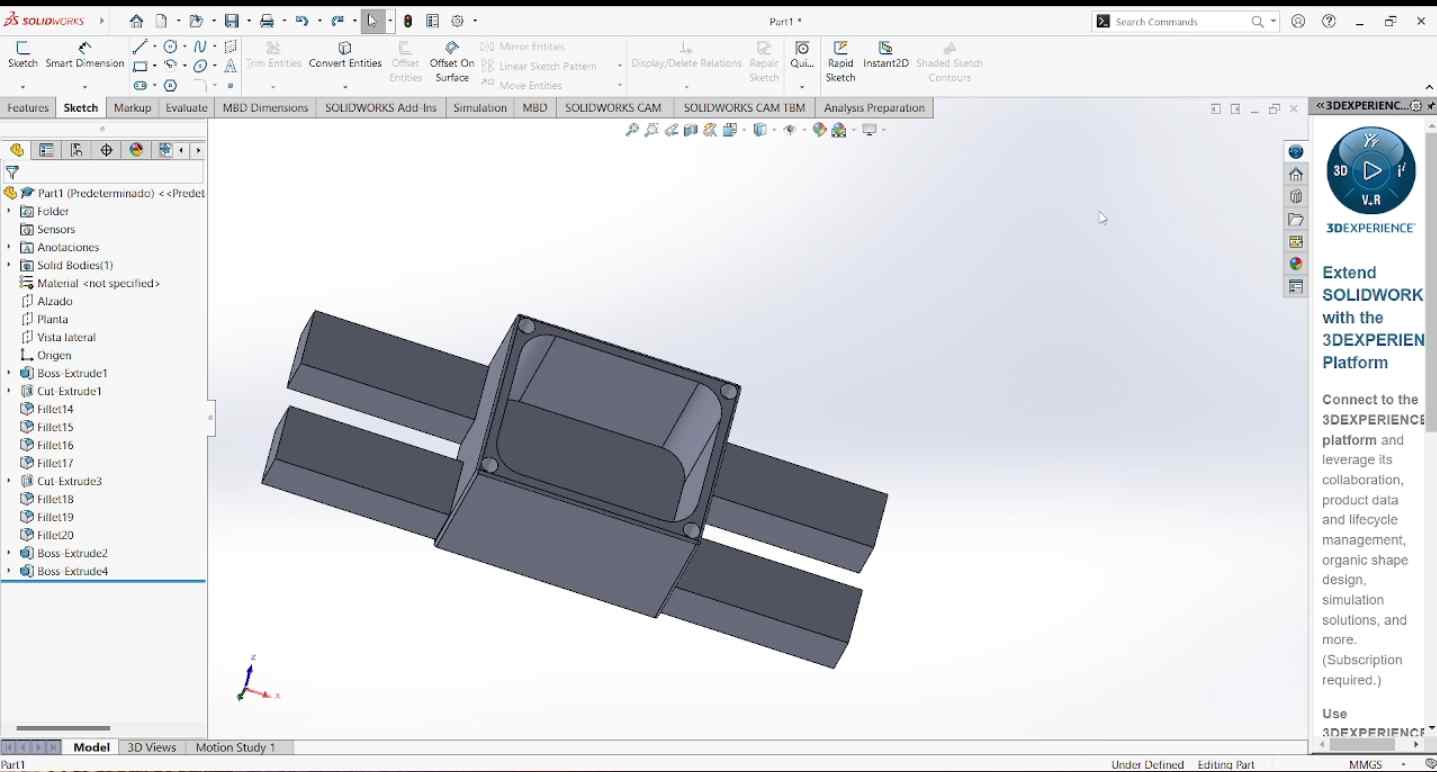Click the Rebuild traffic light icon
This screenshot has height=772, width=1437.
click(x=408, y=21)
